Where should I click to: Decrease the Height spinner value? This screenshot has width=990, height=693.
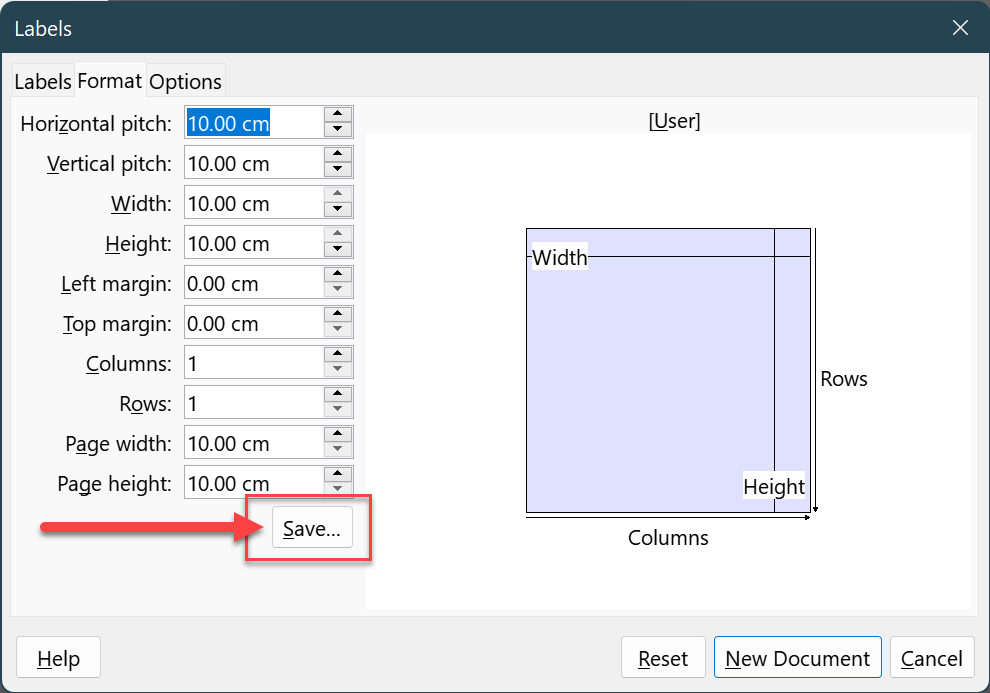pos(338,250)
